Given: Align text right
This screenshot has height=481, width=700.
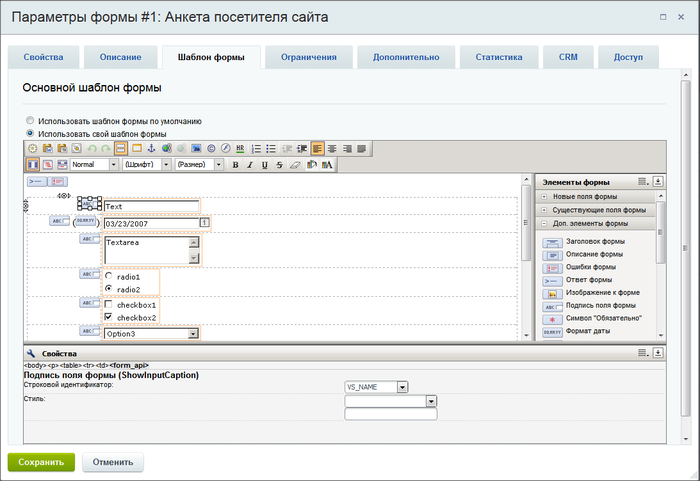Looking at the screenshot, I should (x=347, y=149).
